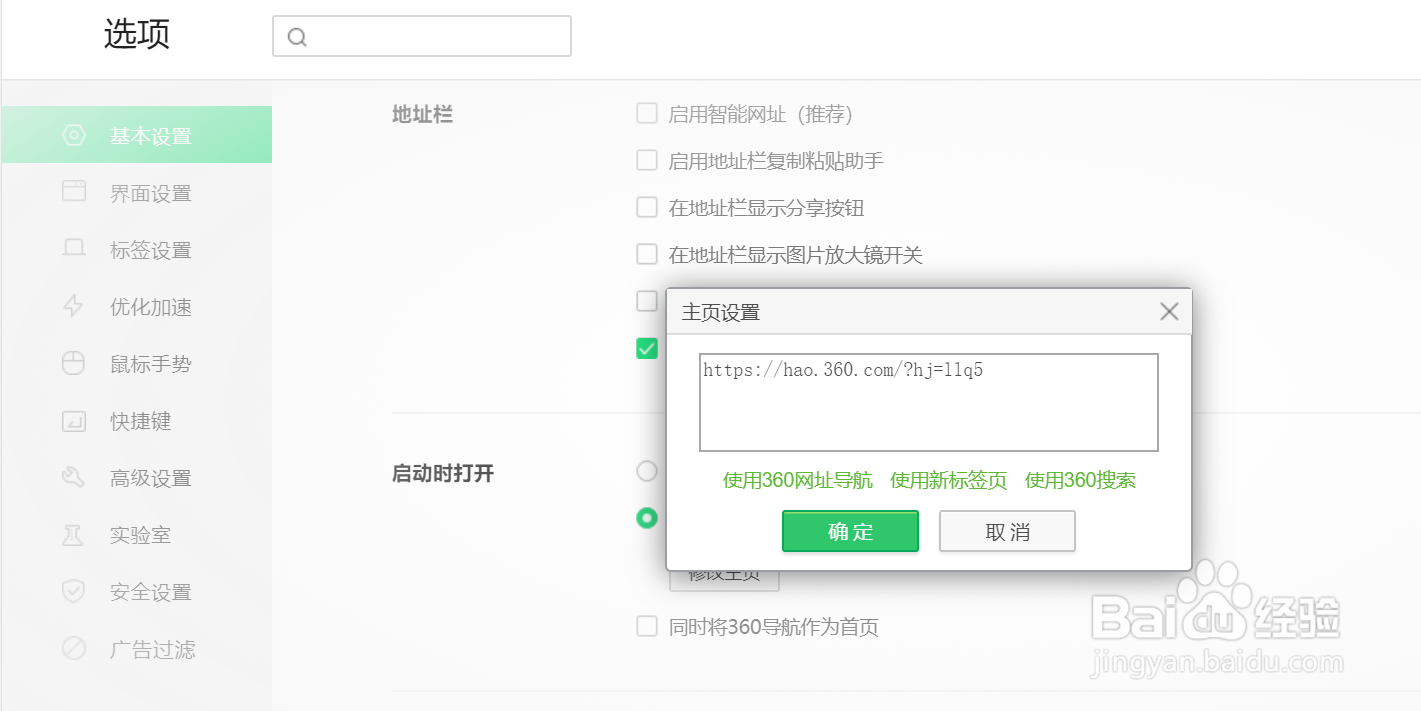Viewport: 1421px width, 711px height.
Task: Click the 鼠标手势 mouse icon
Action: pos(74,364)
